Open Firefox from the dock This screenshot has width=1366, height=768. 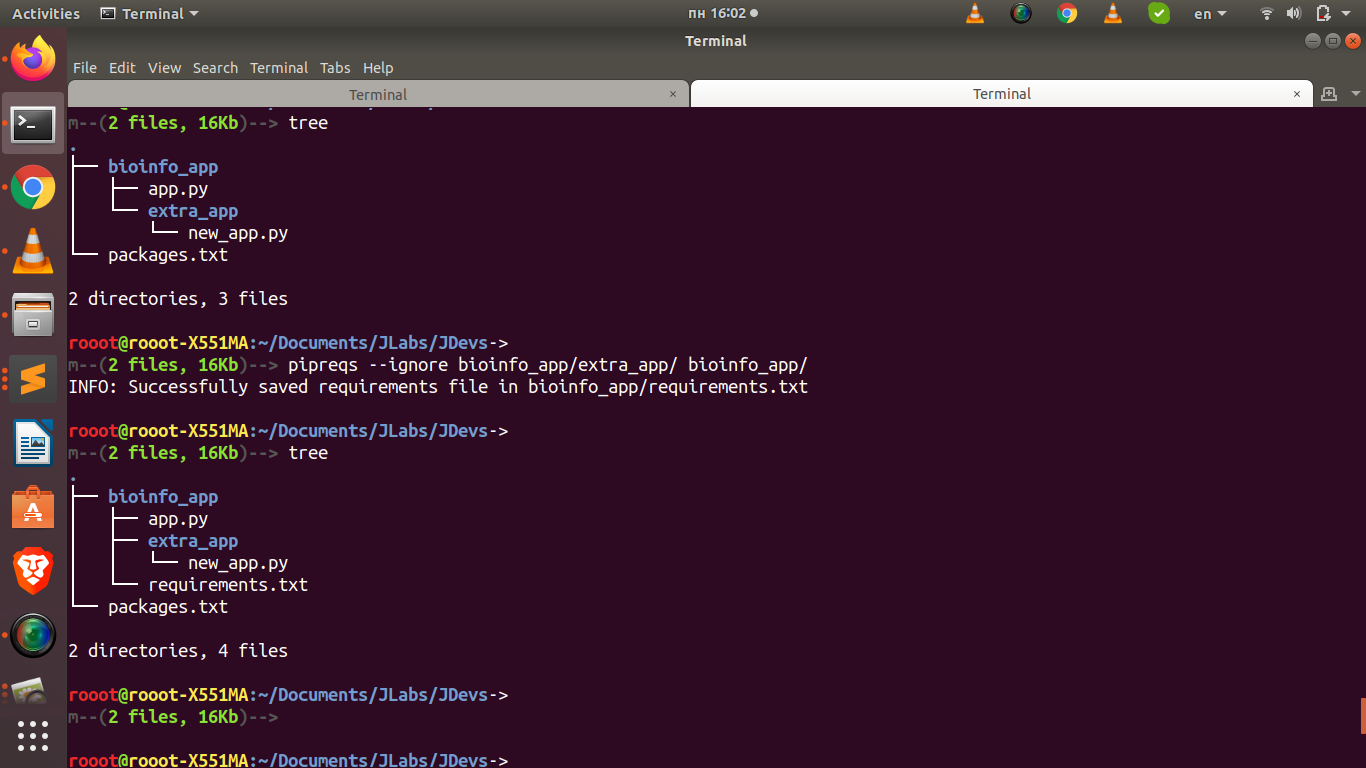pos(33,60)
